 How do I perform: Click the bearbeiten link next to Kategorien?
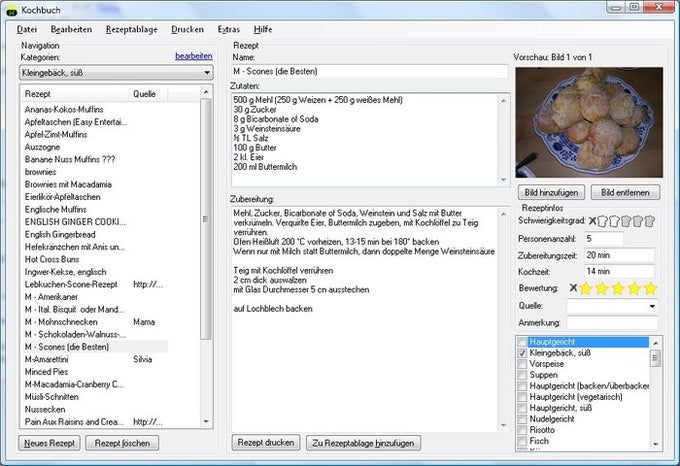point(193,56)
